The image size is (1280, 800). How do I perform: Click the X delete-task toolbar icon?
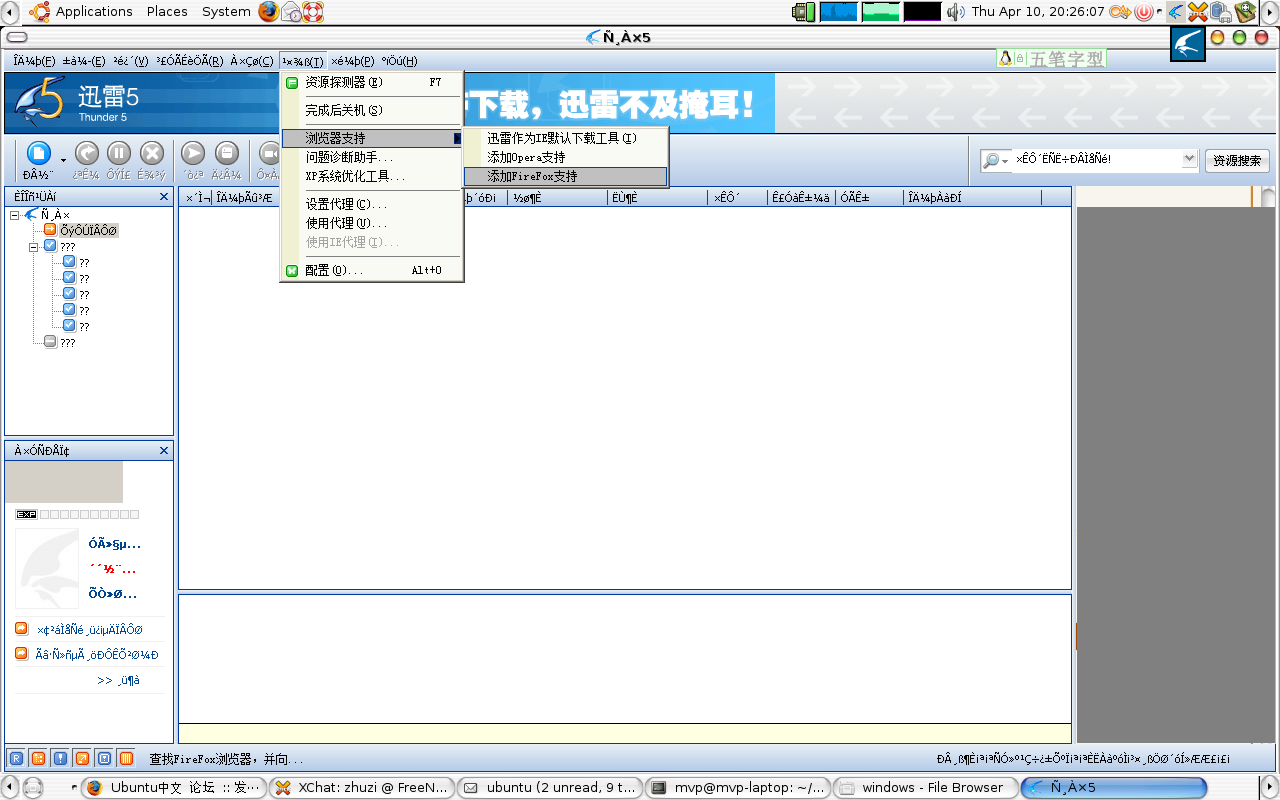click(152, 153)
